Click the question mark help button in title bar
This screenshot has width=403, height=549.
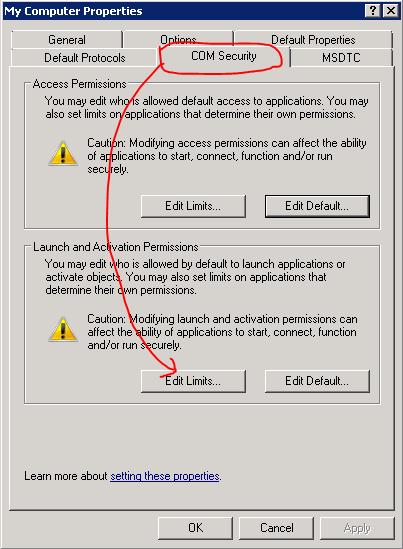pos(373,11)
